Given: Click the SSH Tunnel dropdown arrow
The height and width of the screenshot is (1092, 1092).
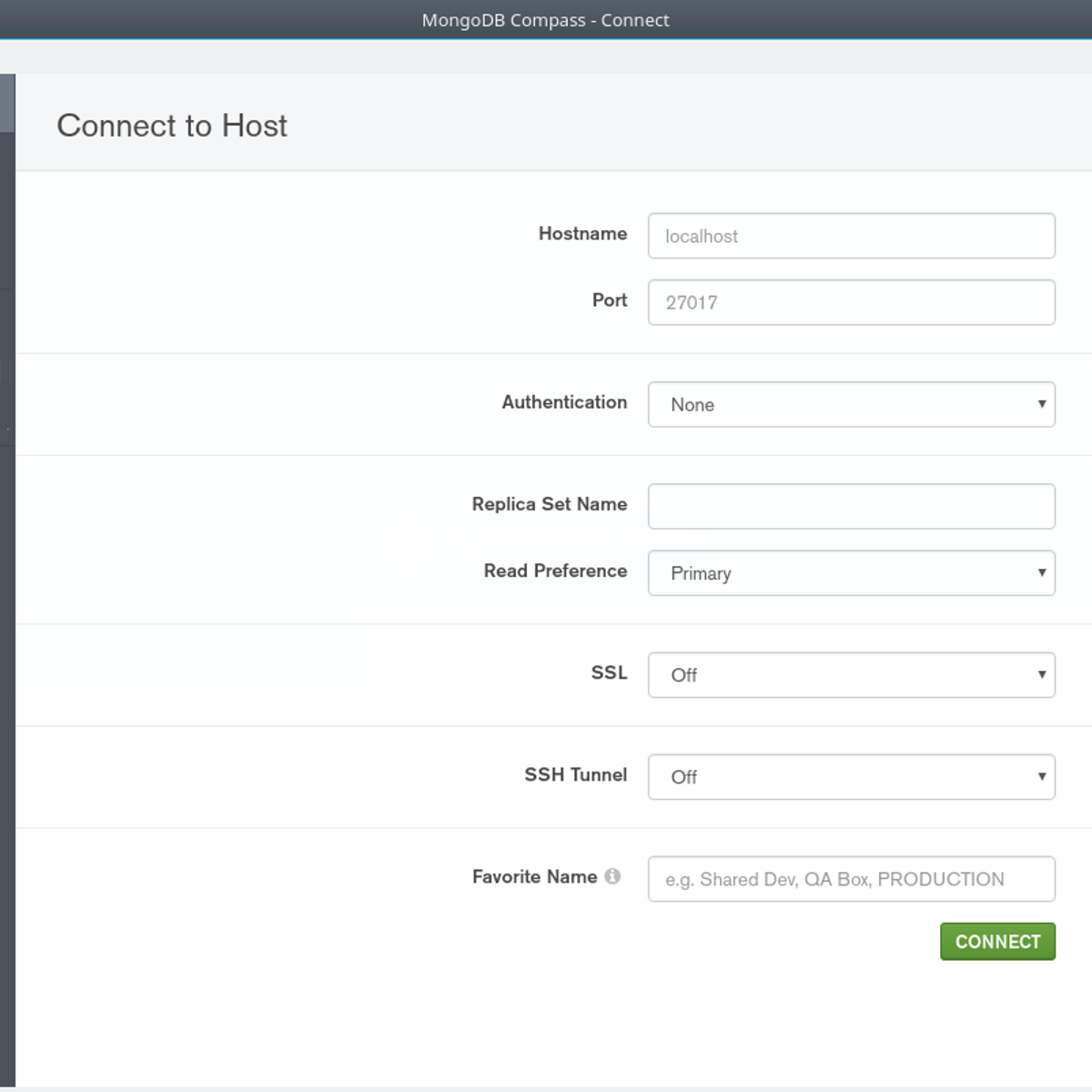Looking at the screenshot, I should tap(1041, 776).
